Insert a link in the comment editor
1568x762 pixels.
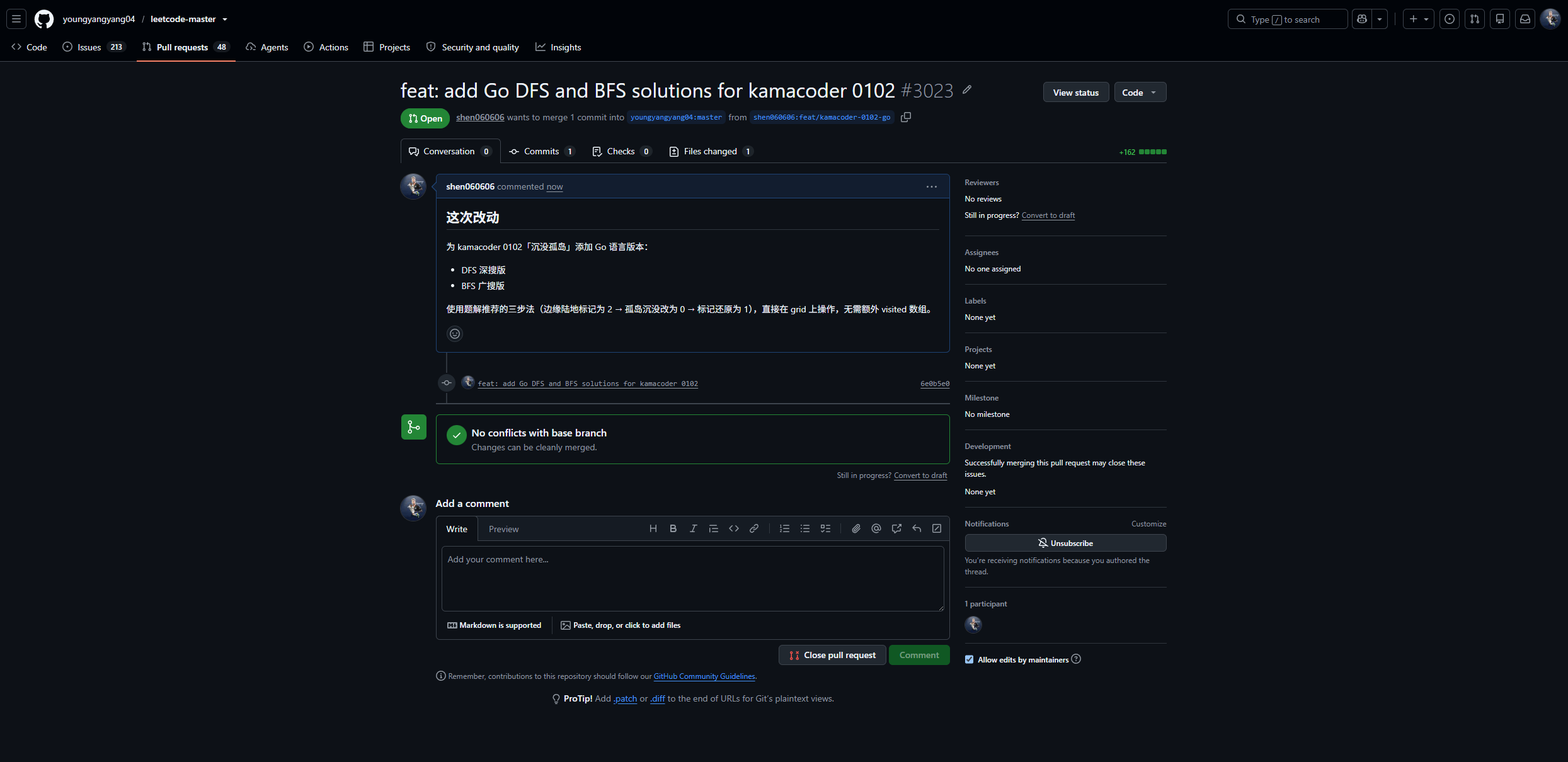click(x=754, y=528)
